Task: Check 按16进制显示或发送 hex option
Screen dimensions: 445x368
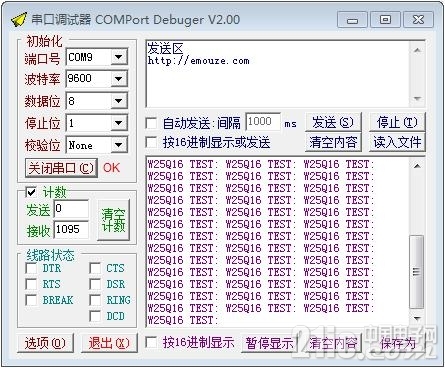Action: 152,143
